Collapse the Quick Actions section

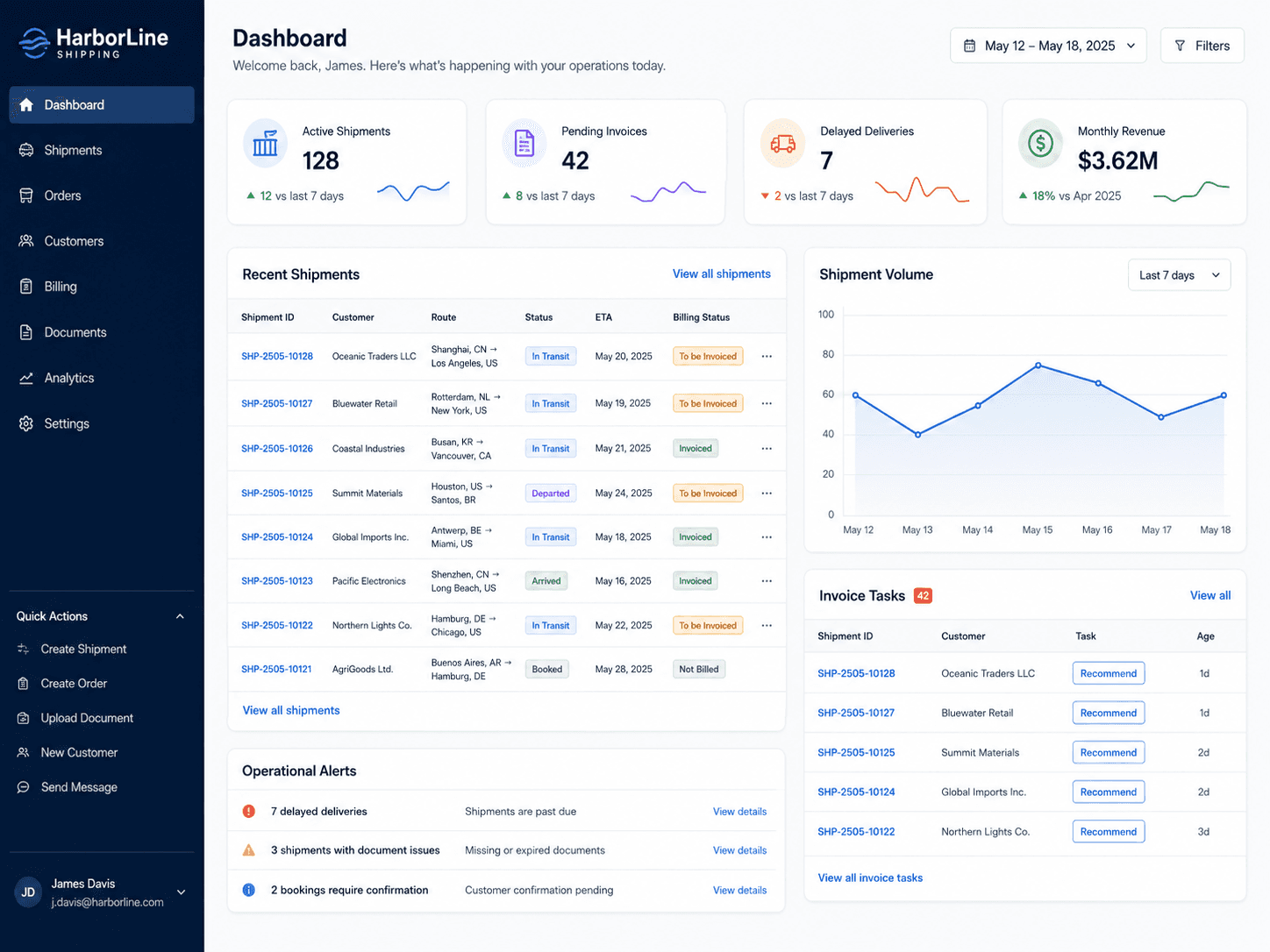[x=180, y=616]
